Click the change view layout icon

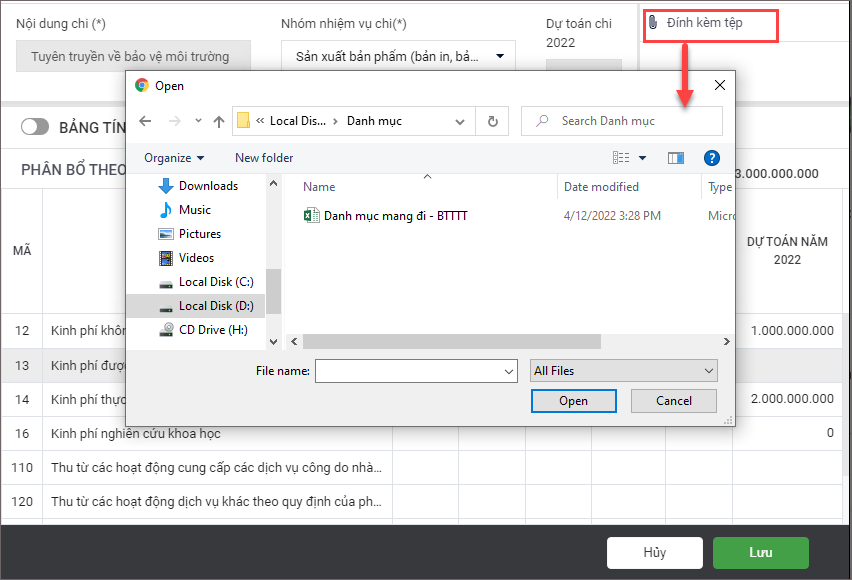pyautogui.click(x=622, y=158)
